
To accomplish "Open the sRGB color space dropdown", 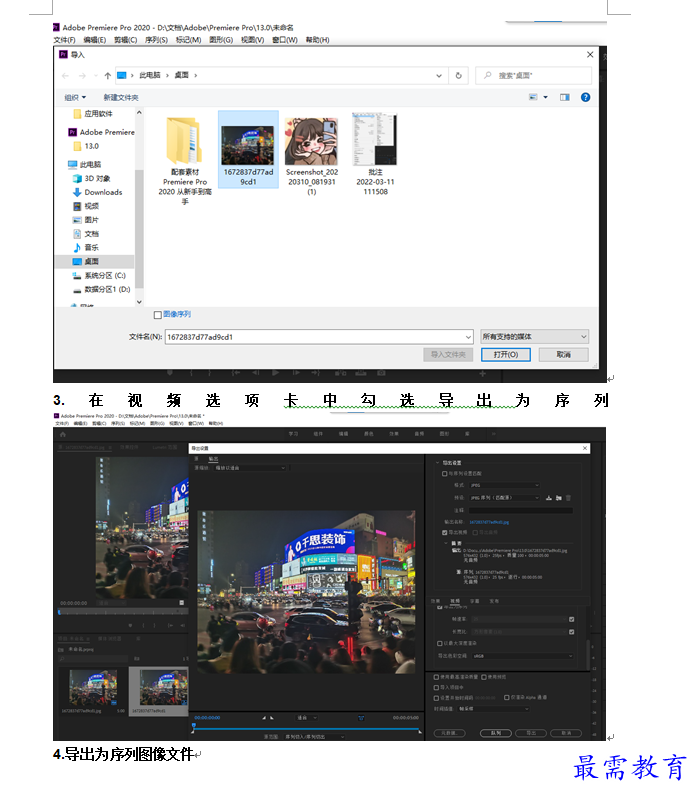I will 522,656.
